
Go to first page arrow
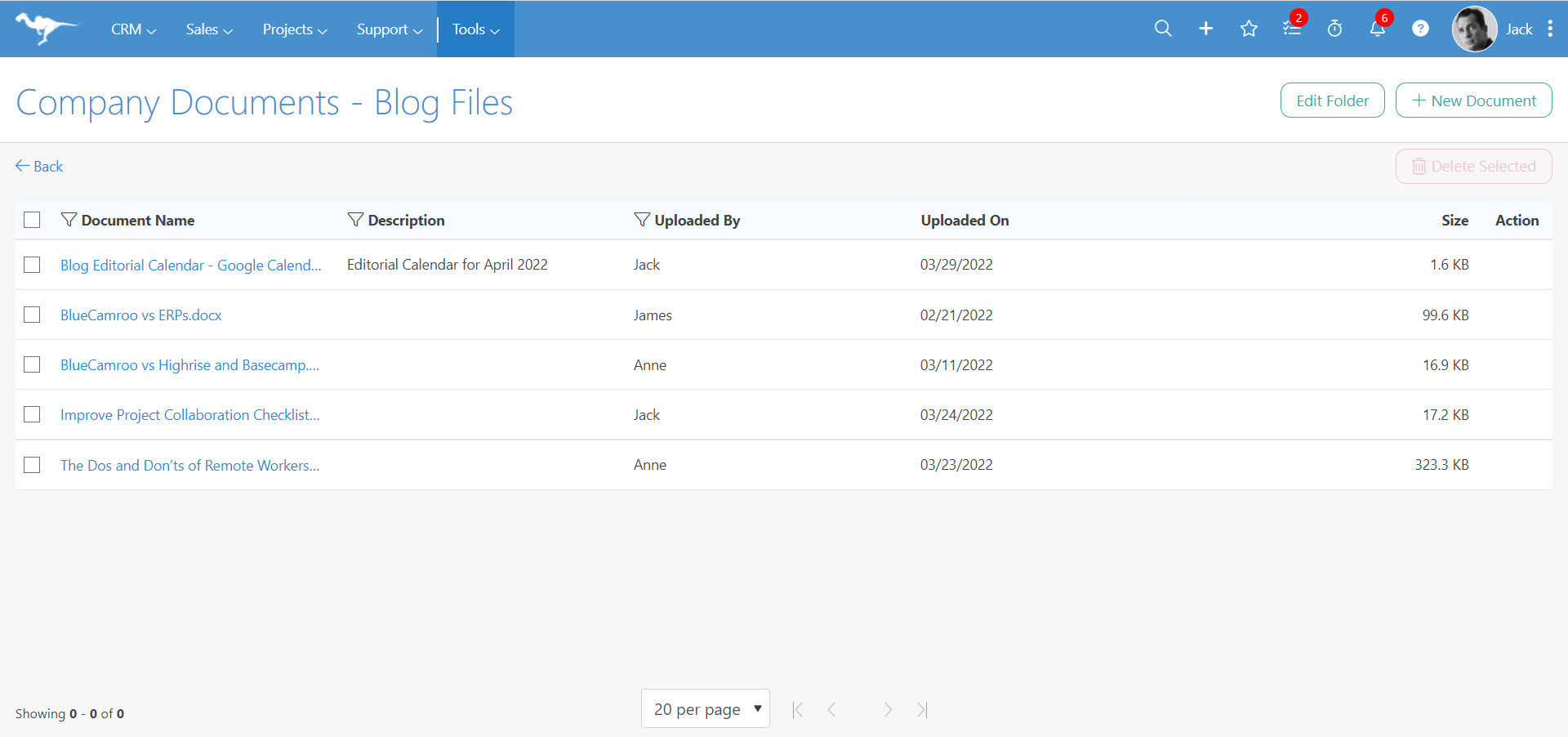coord(798,709)
